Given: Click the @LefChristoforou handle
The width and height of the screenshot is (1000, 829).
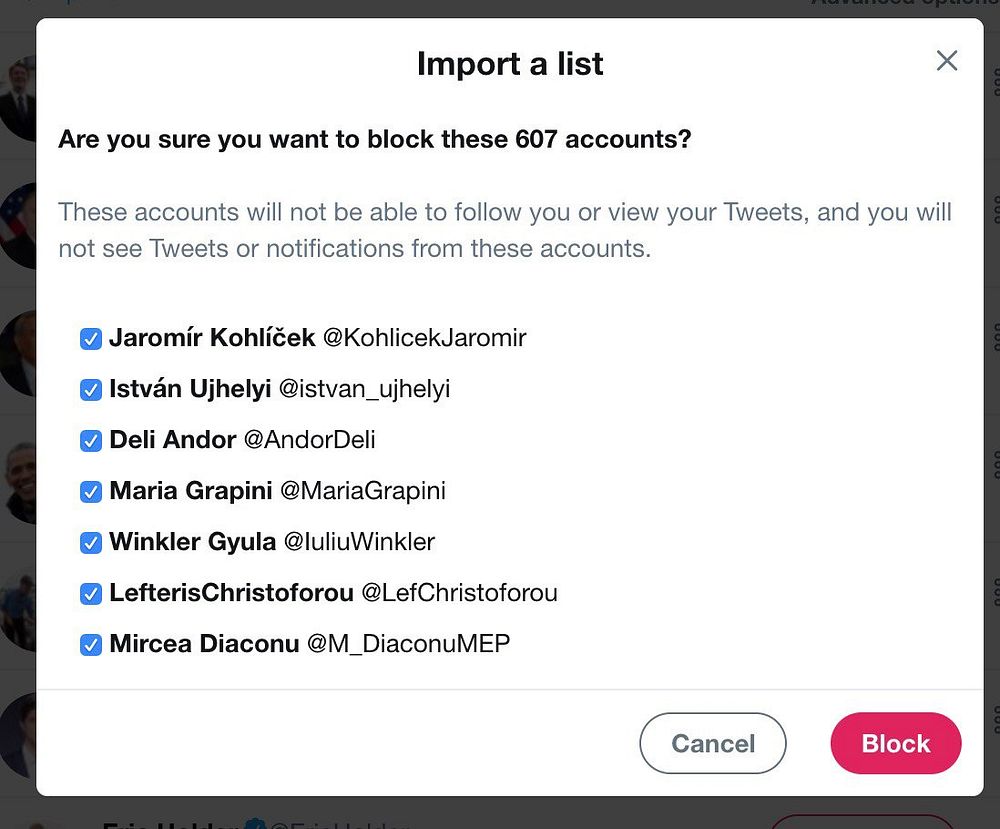Looking at the screenshot, I should [459, 593].
